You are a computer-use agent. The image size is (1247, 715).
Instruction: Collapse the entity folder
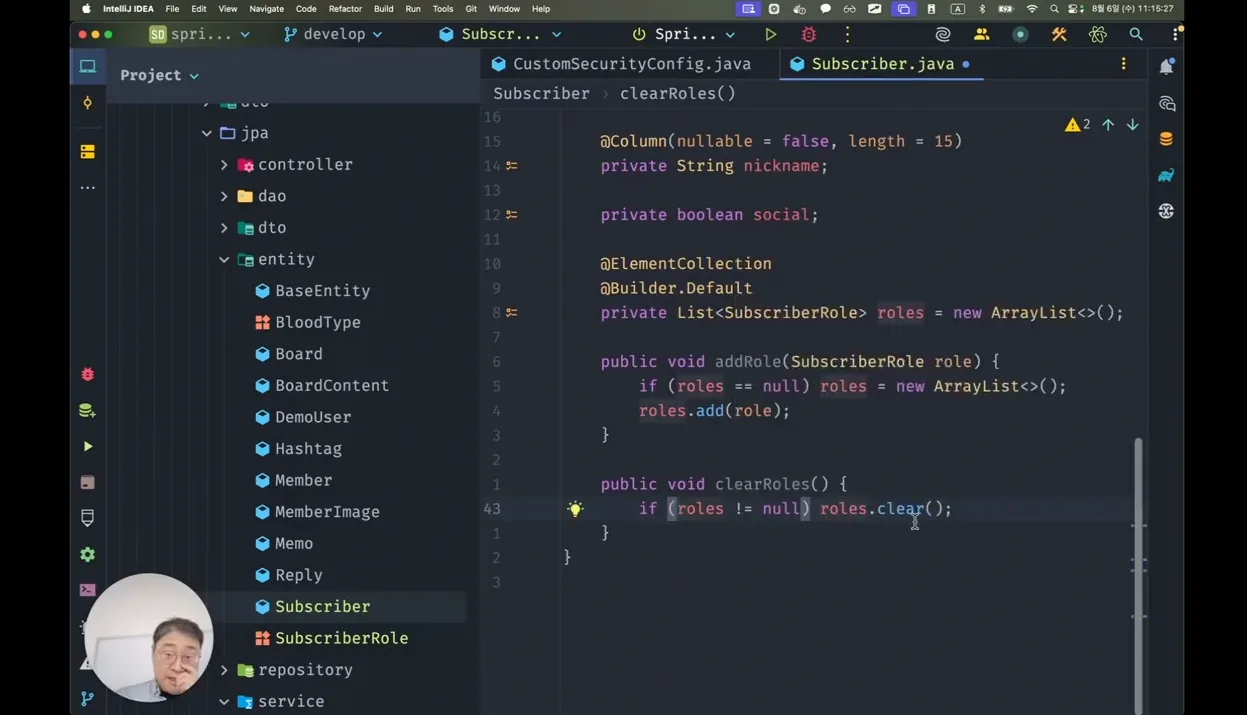224,260
